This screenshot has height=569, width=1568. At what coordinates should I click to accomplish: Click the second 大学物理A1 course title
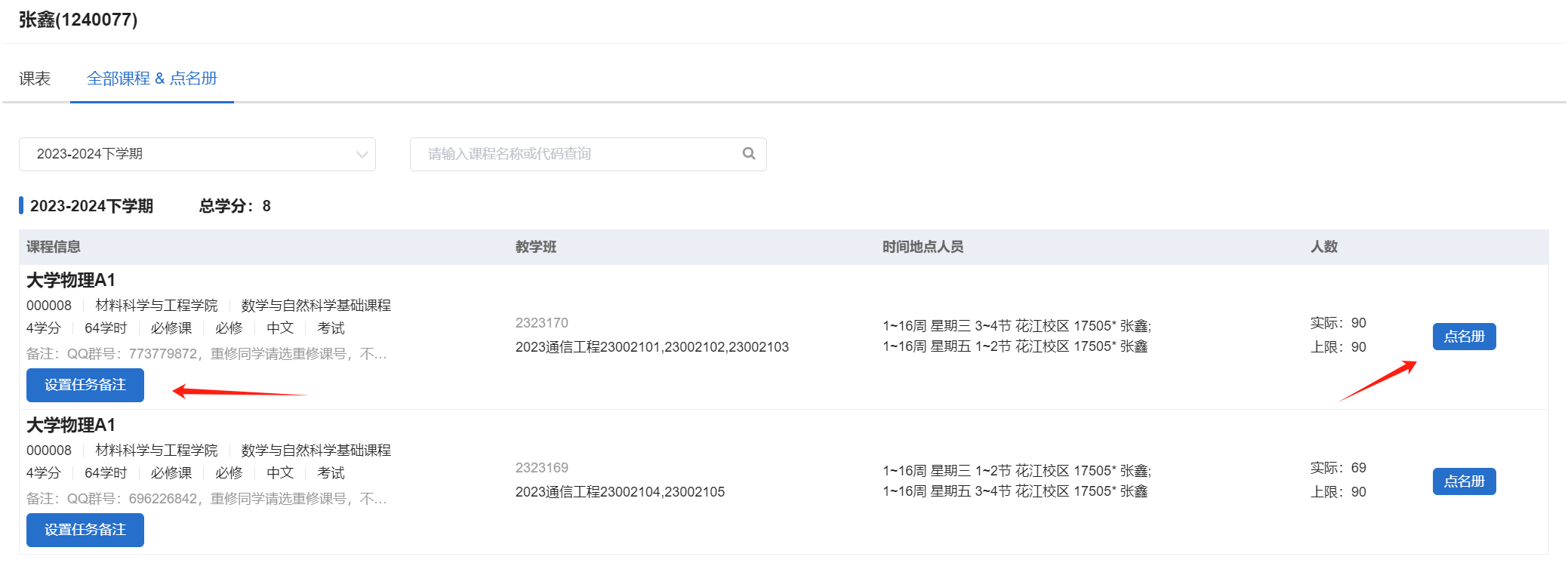pos(71,426)
